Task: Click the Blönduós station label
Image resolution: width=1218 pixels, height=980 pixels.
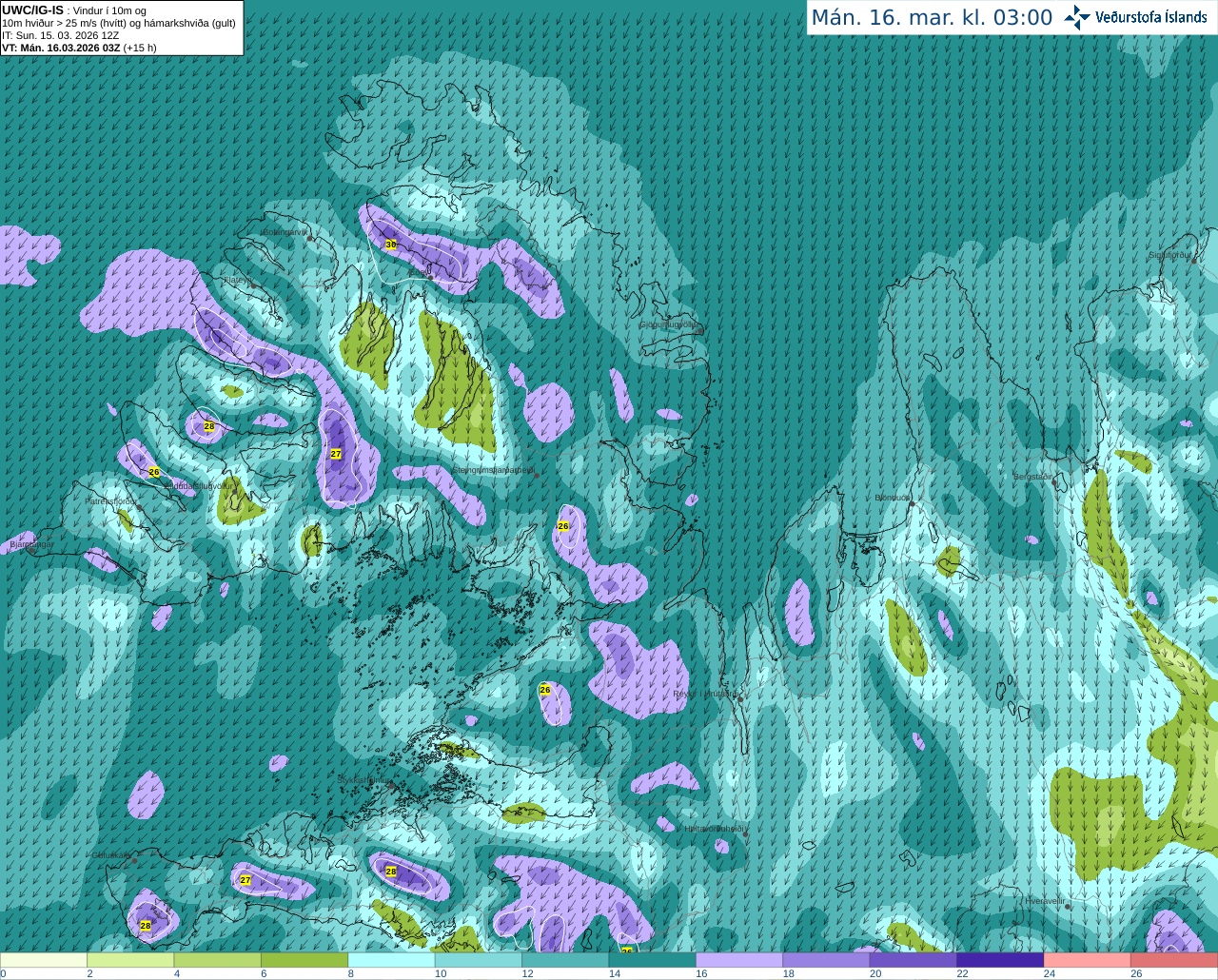Action: [892, 498]
